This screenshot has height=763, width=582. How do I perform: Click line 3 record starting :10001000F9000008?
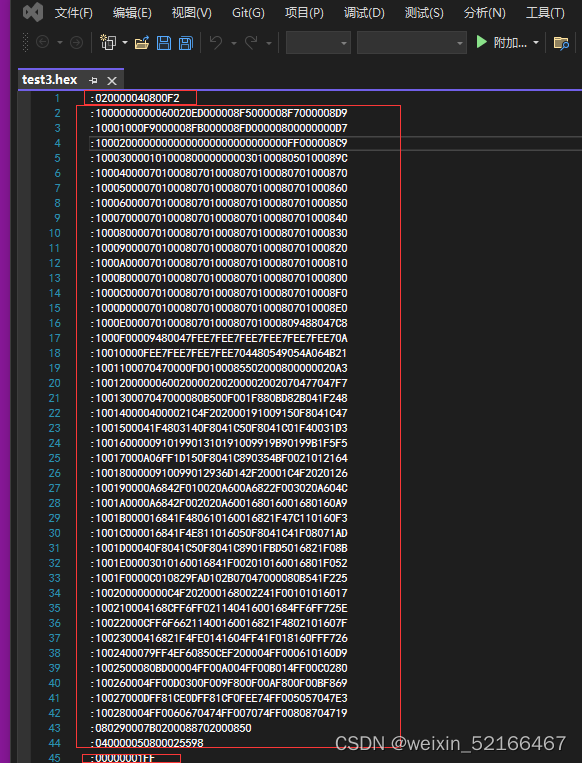coord(219,128)
